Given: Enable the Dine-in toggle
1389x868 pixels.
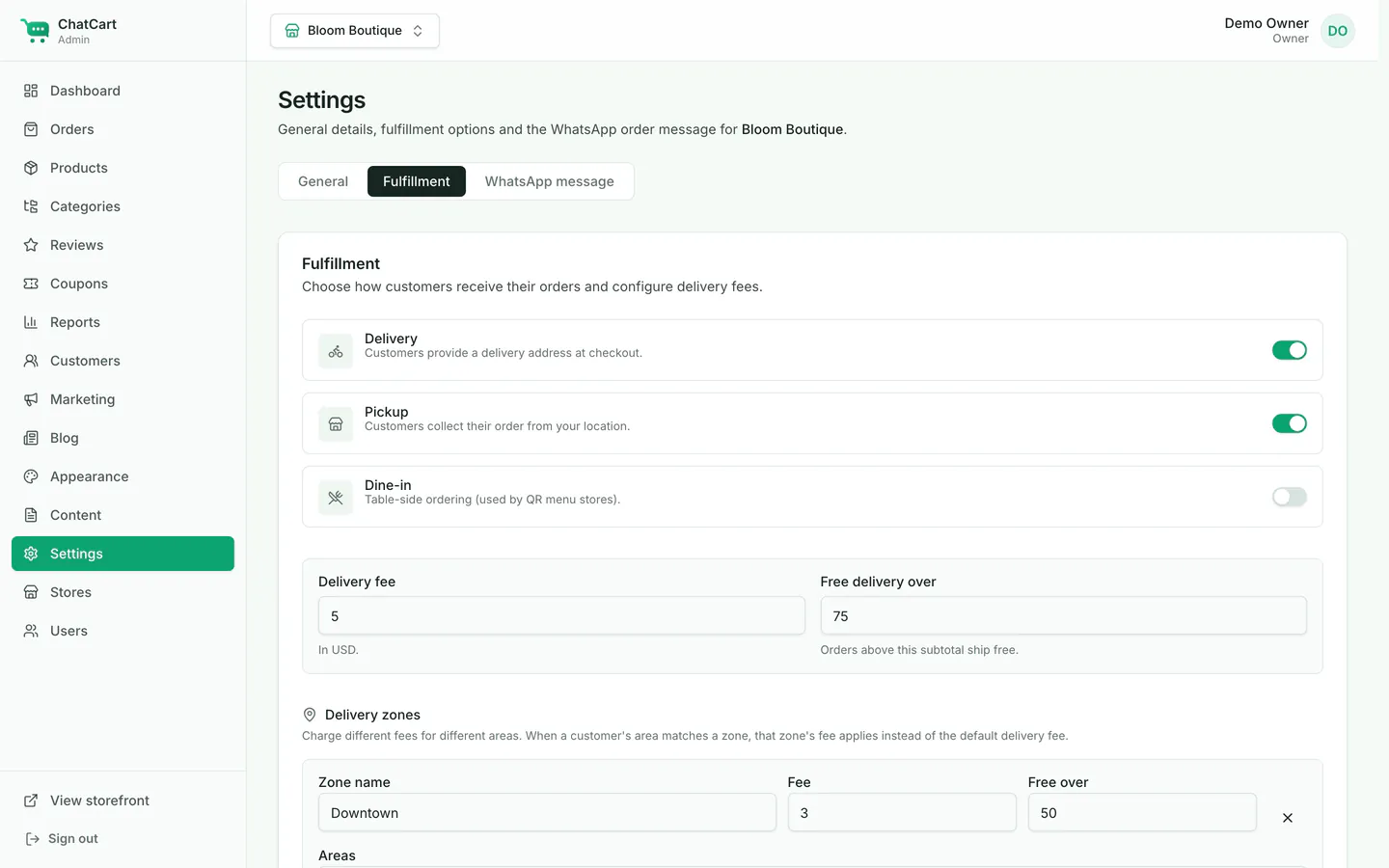Looking at the screenshot, I should tap(1289, 497).
